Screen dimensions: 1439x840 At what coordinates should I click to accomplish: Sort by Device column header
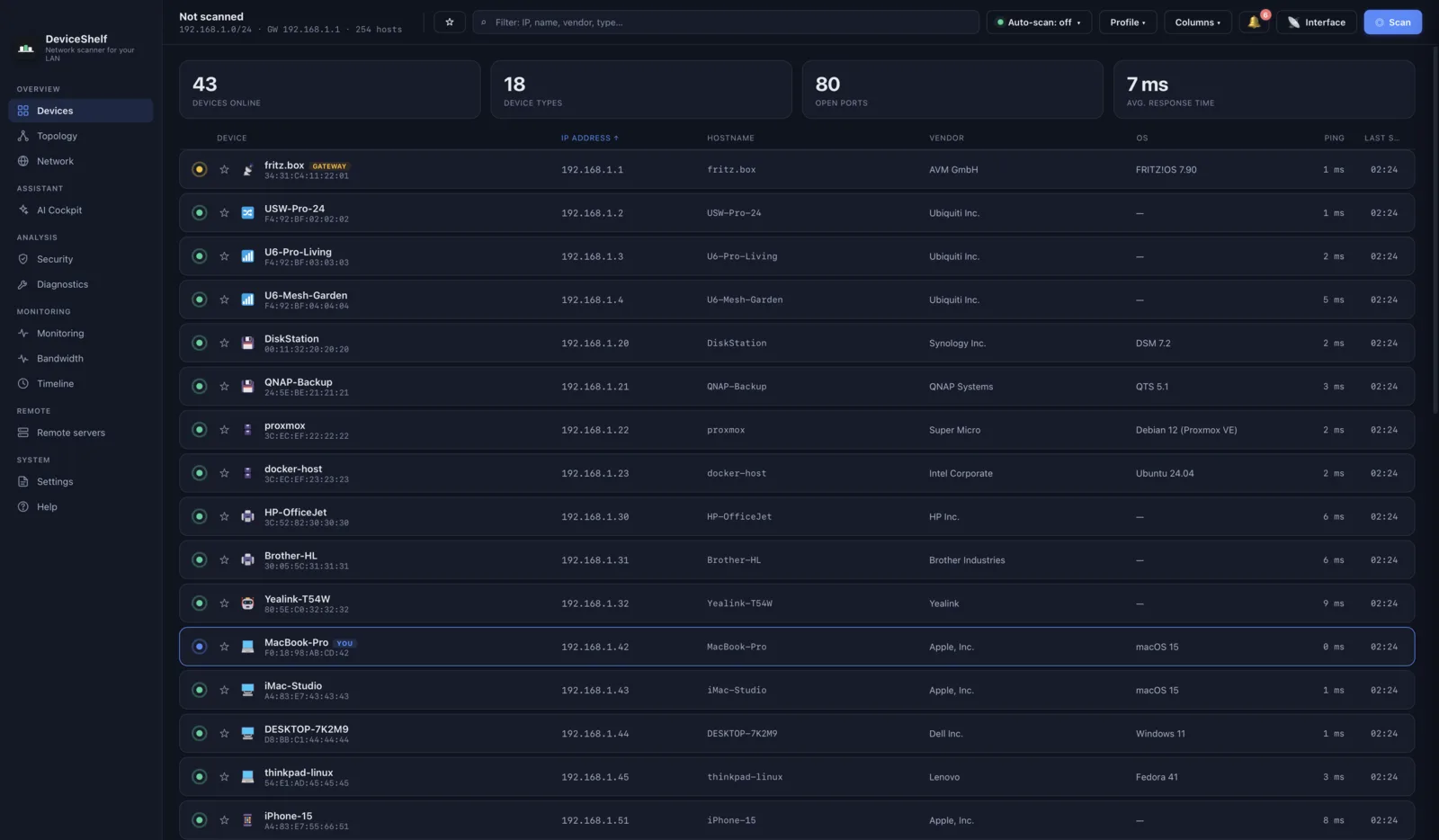tap(232, 139)
